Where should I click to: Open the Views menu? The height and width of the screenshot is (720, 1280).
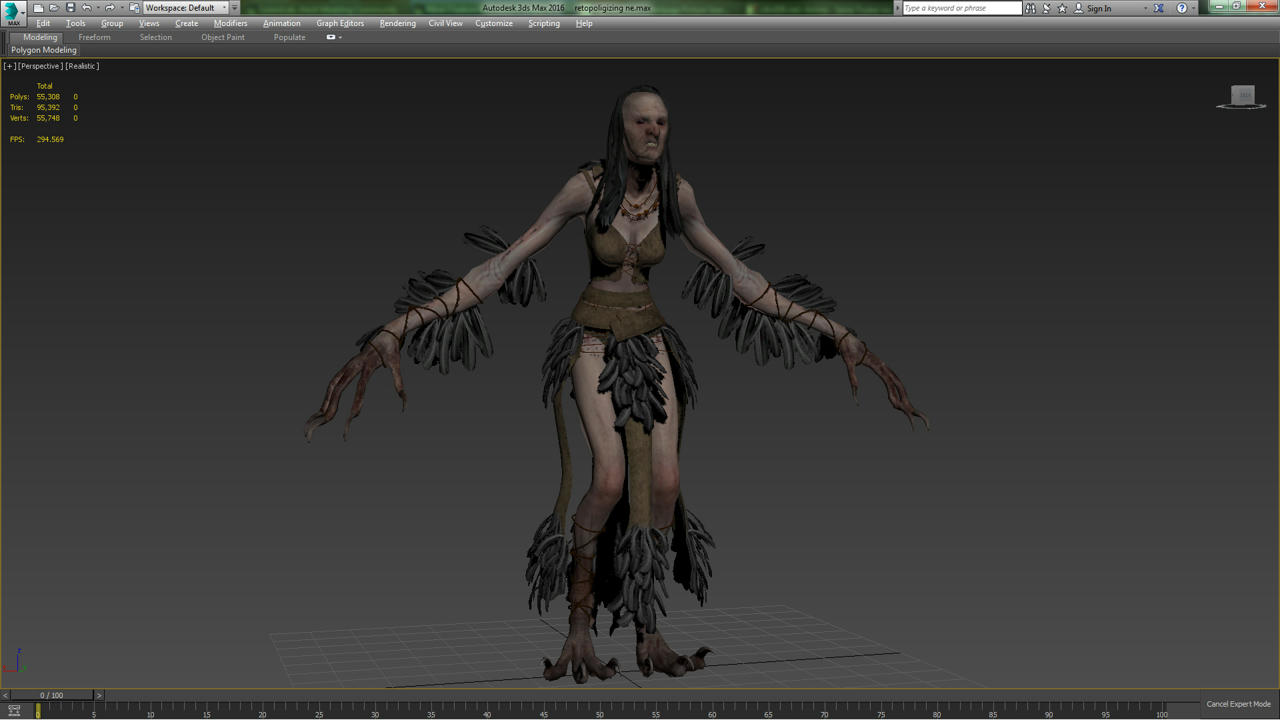point(149,23)
